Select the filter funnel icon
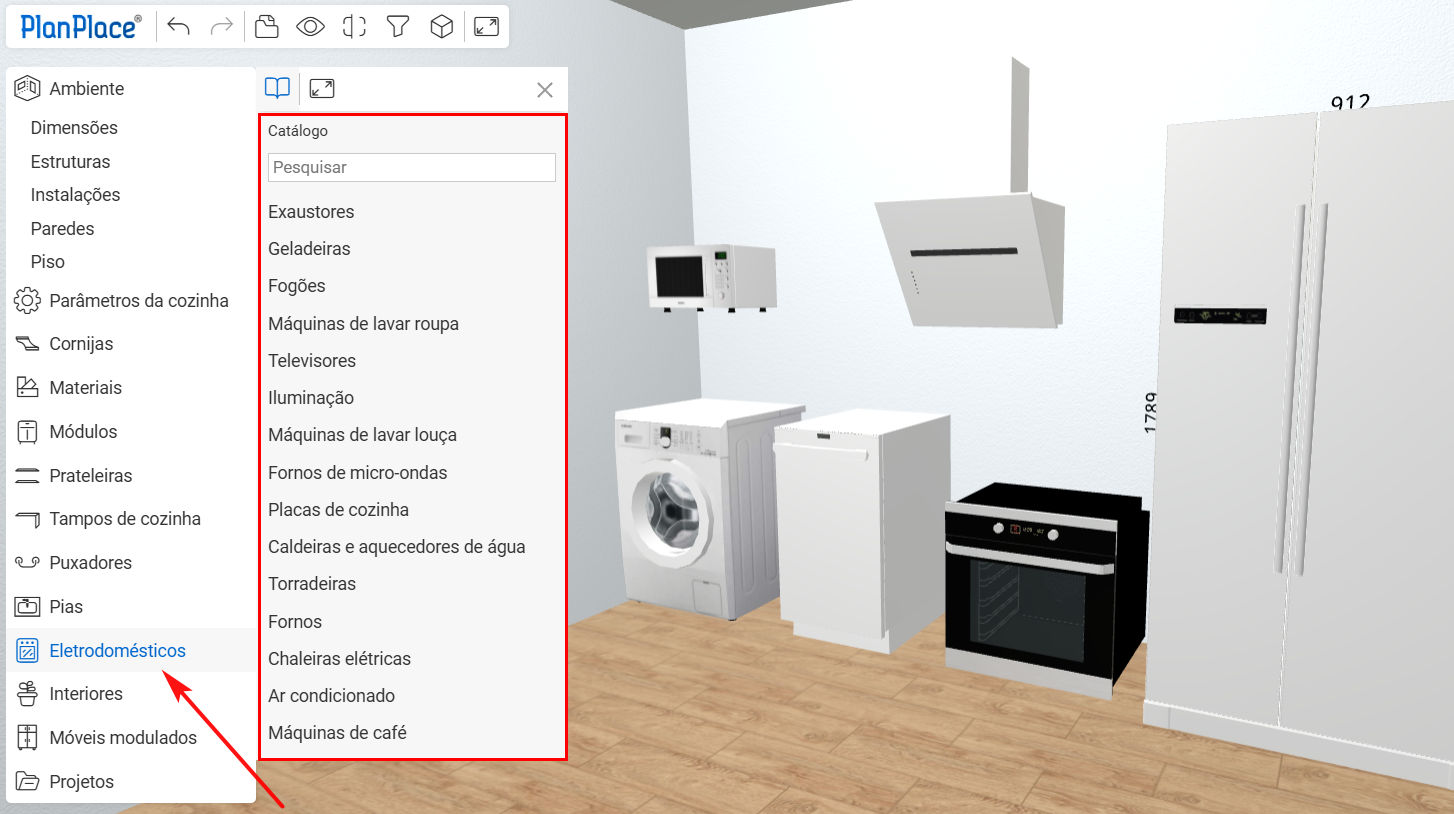 (398, 27)
